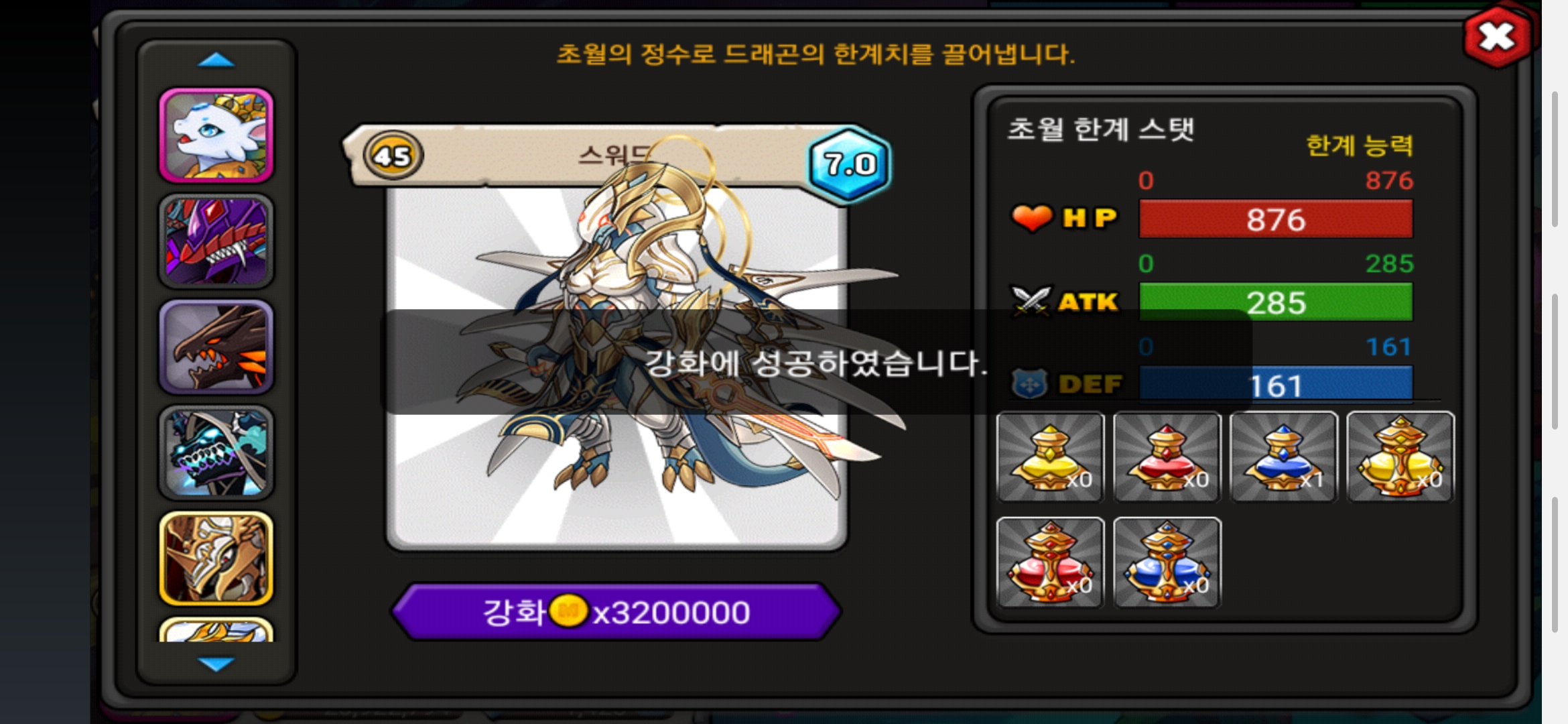This screenshot has width=1568, height=724.
Task: Choose the small yellow essence potion
Action: pyautogui.click(x=1050, y=457)
